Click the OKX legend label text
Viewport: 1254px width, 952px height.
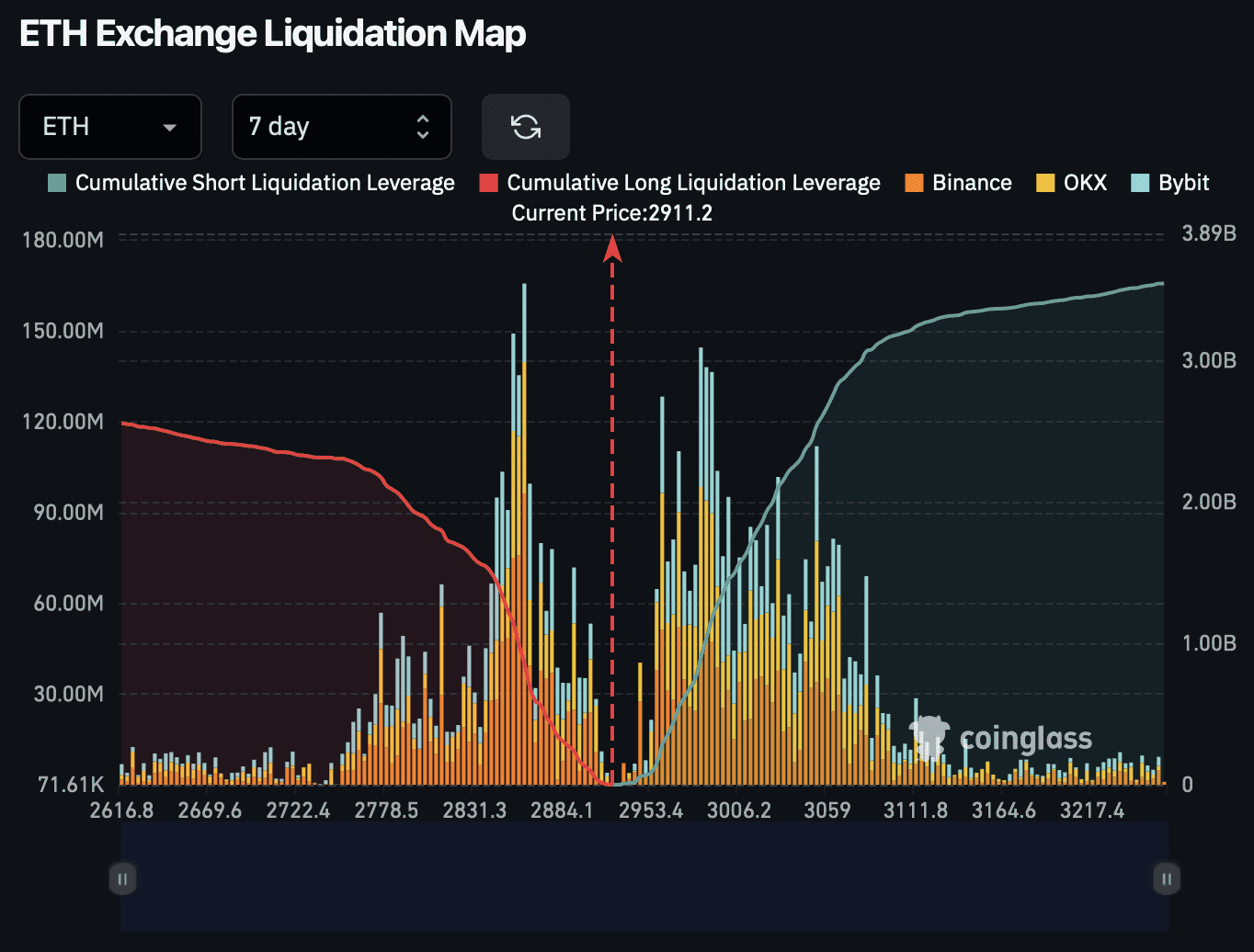1085,183
